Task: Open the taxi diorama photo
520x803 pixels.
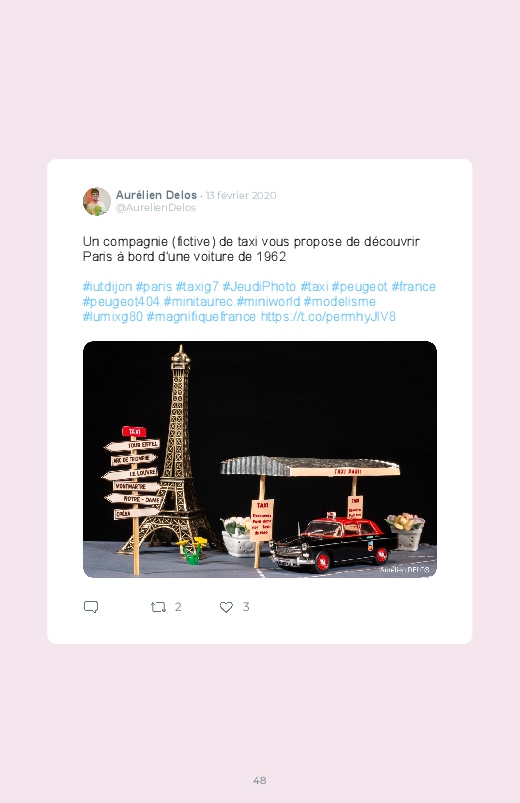Action: click(x=260, y=459)
